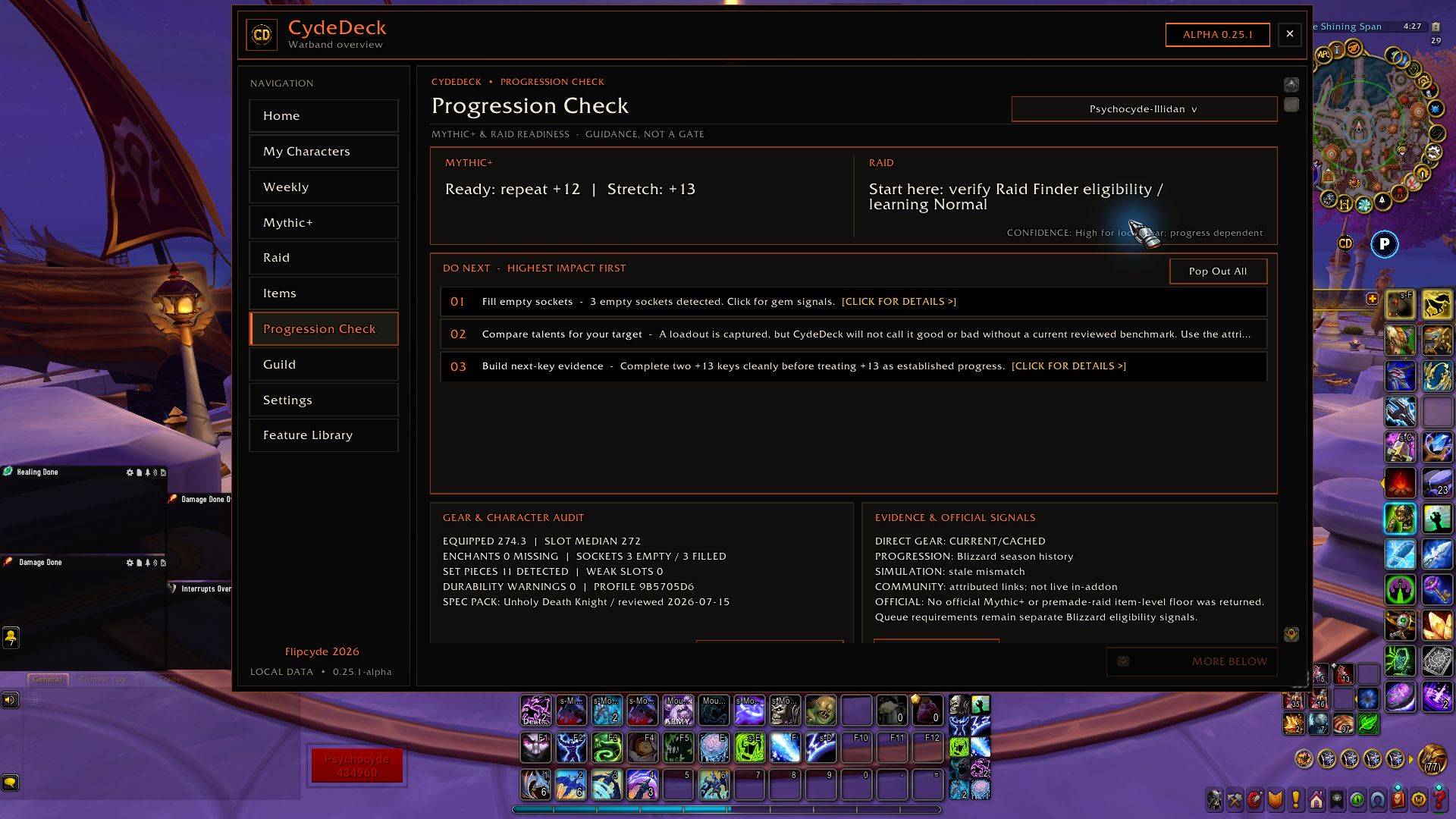Open the Feature Library page
This screenshot has width=1456, height=819.
(324, 435)
